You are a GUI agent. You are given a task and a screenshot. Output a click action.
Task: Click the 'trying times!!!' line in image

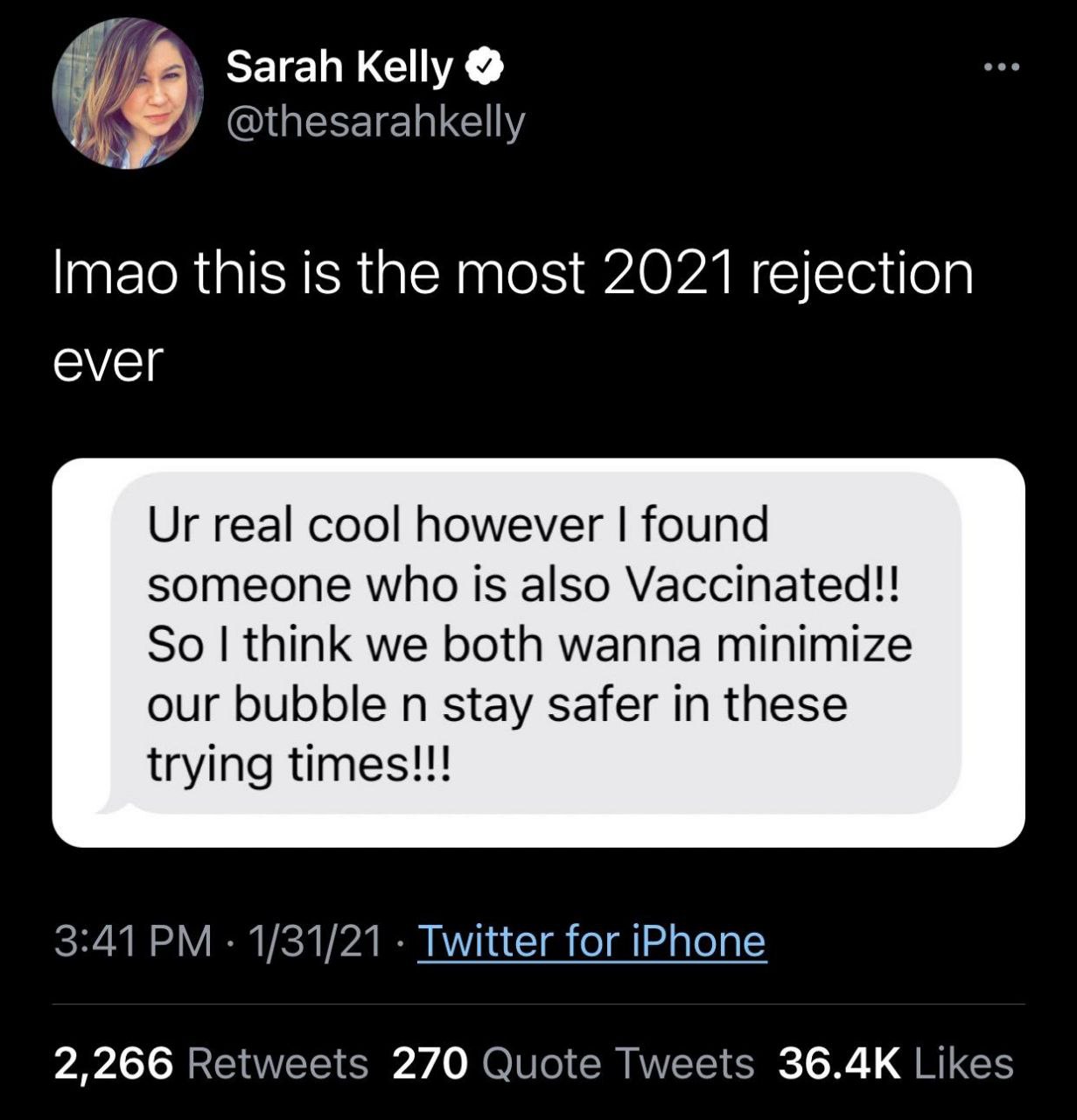299,765
